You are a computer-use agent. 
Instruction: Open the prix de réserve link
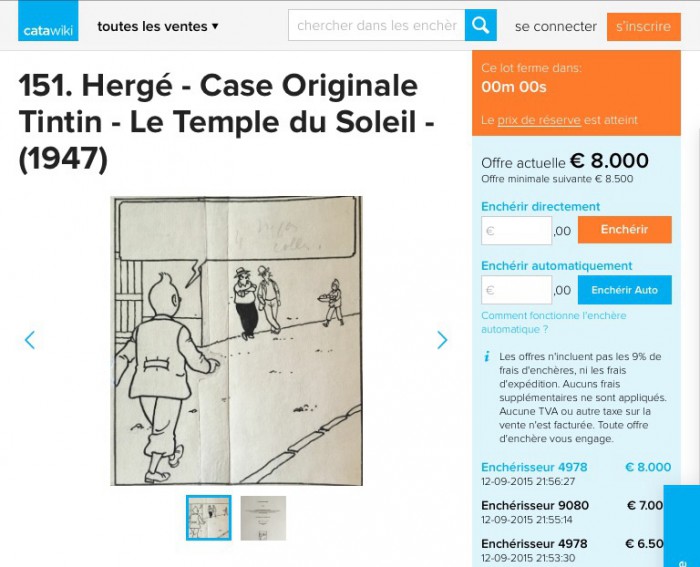(539, 120)
